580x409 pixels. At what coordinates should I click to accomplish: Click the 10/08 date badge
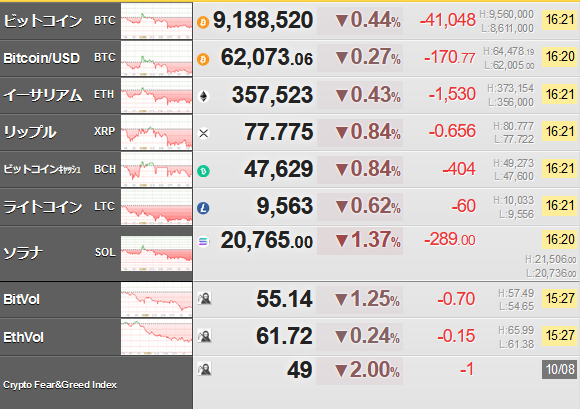coord(560,369)
